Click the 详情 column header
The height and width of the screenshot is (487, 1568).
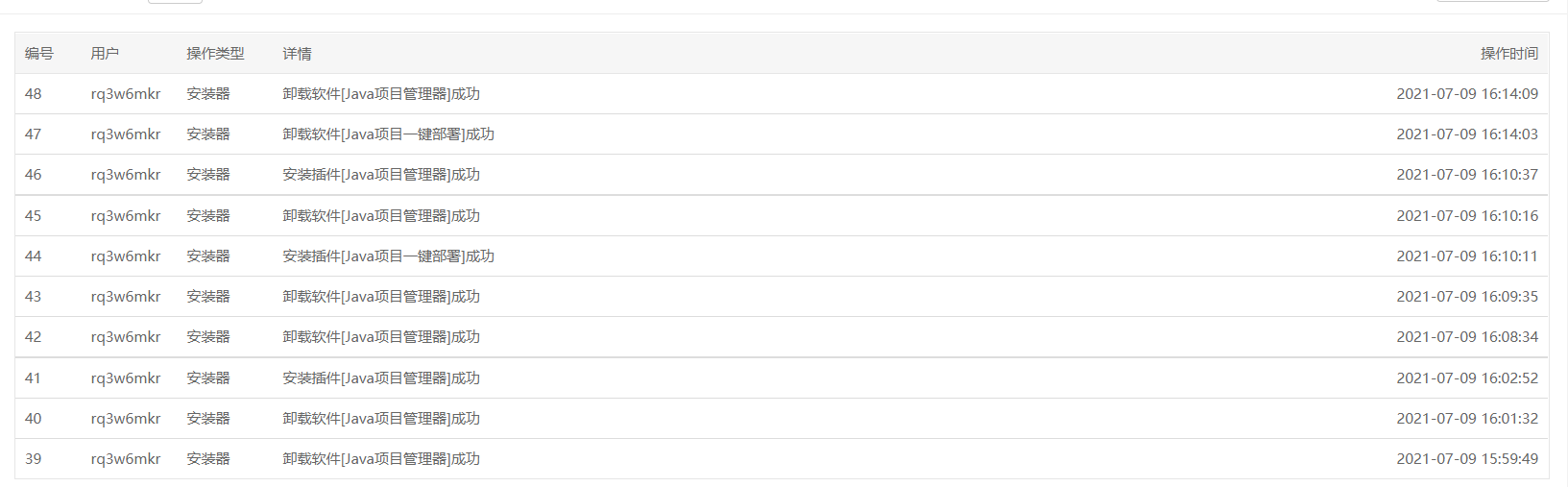click(x=297, y=54)
